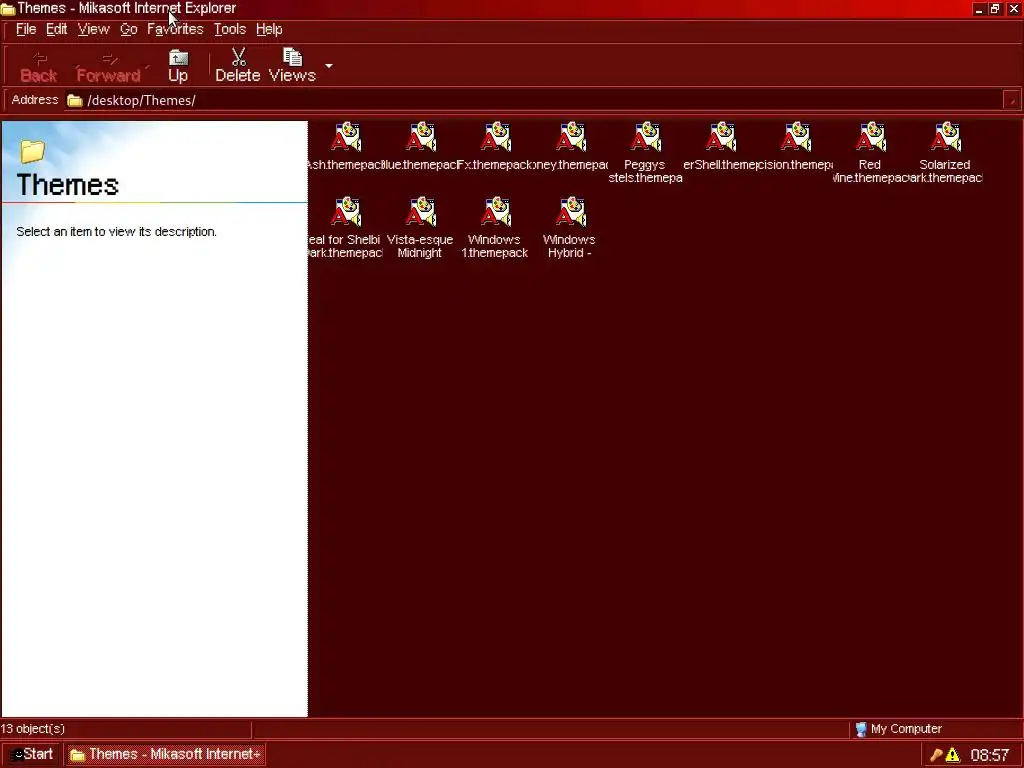
Task: Click the Delete scissors toolbar button
Action: [238, 67]
